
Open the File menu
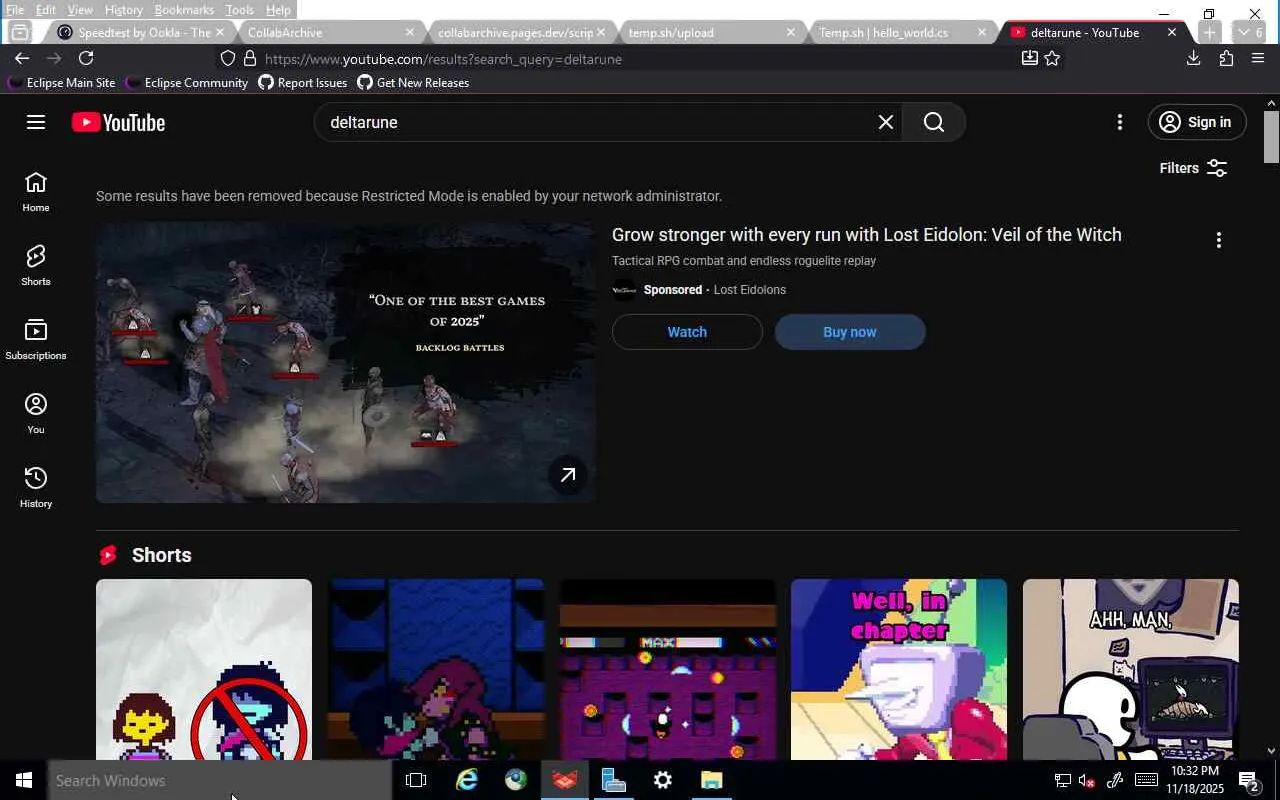(15, 10)
